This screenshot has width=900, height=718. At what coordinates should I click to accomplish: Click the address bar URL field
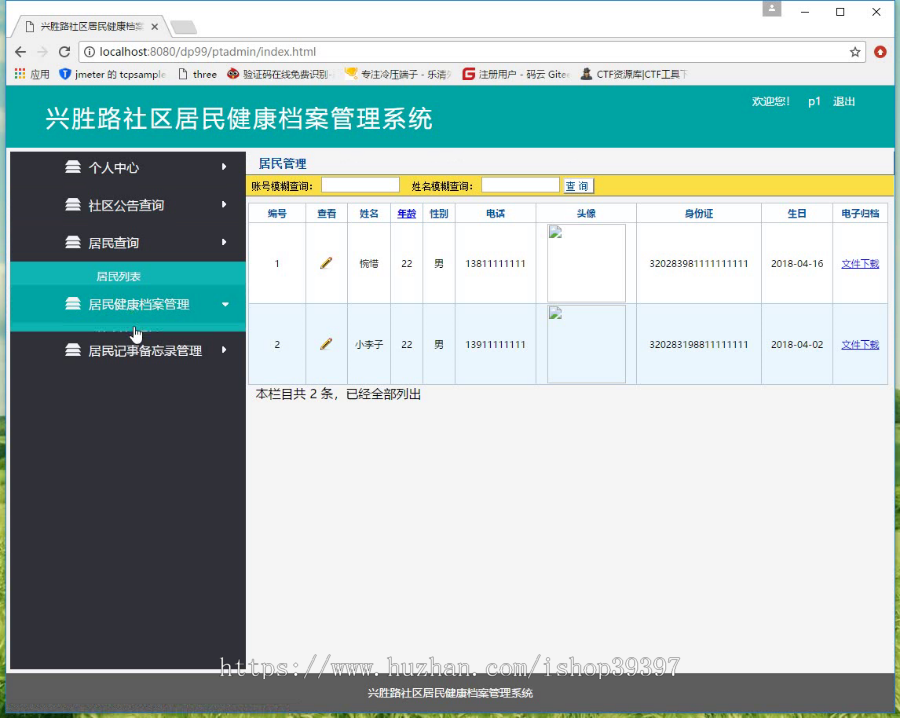point(471,52)
